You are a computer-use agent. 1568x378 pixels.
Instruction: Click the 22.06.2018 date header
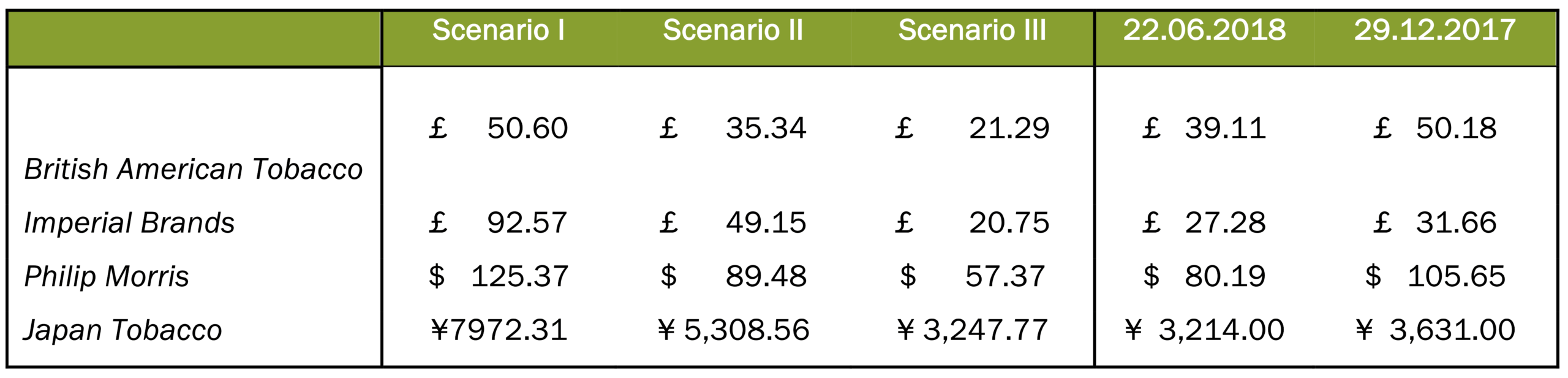[x=1204, y=31]
